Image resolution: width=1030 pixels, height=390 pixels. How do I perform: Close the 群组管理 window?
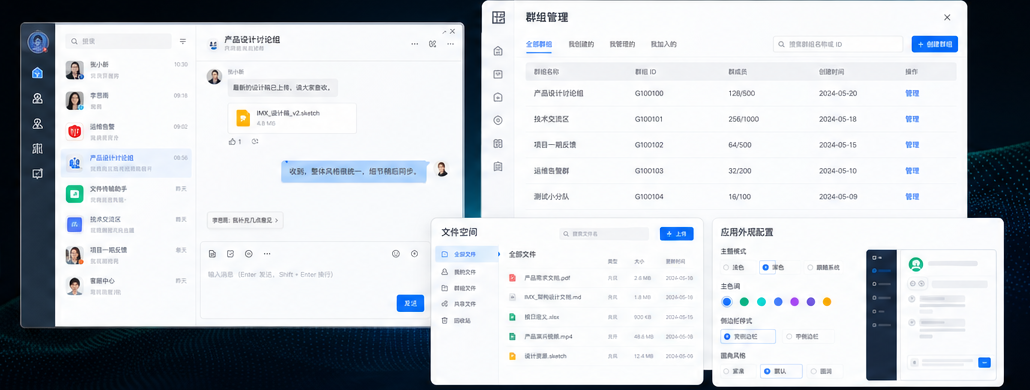[947, 18]
